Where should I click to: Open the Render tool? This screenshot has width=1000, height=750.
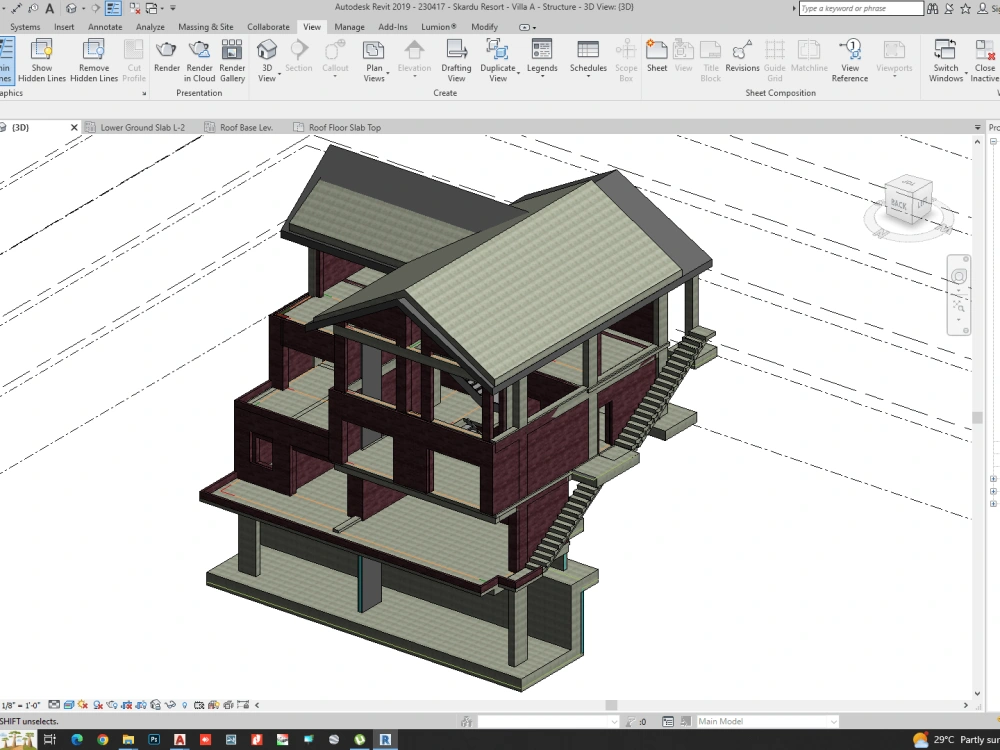click(166, 63)
